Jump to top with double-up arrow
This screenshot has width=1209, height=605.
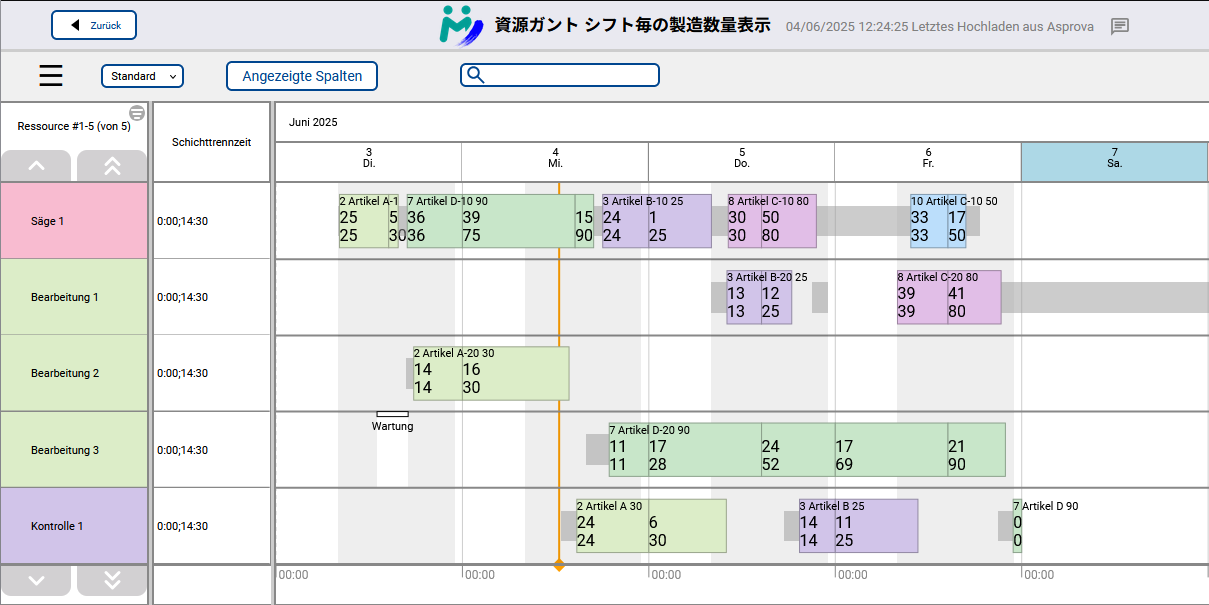coord(112,166)
